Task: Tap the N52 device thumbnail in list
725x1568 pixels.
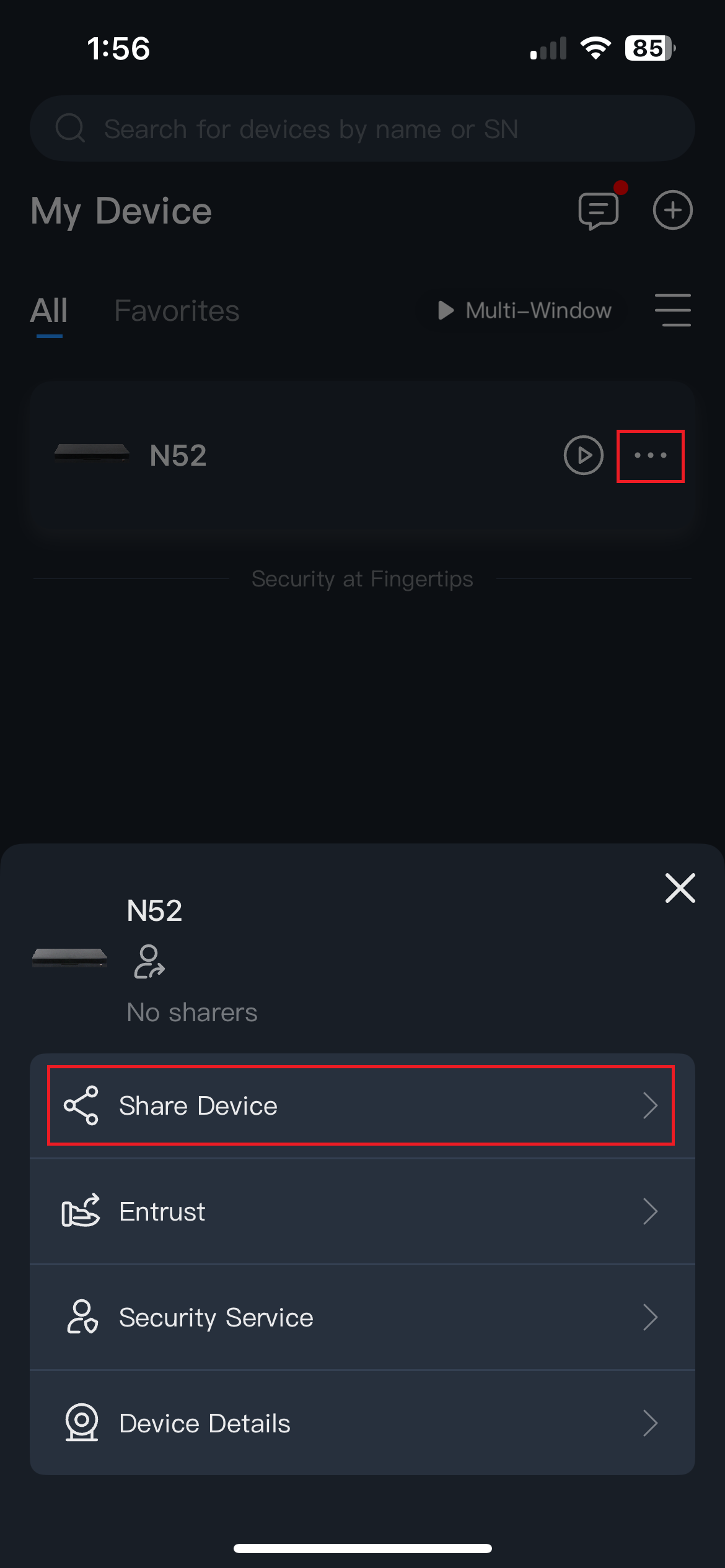Action: (92, 453)
